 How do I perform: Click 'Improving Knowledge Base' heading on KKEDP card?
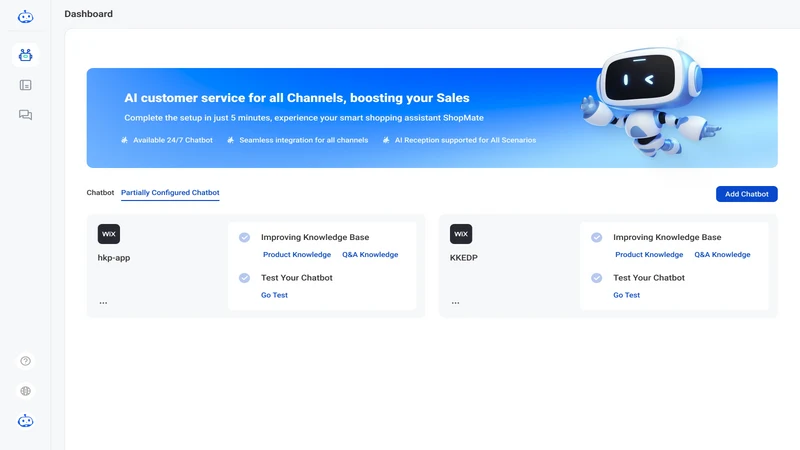pos(667,237)
